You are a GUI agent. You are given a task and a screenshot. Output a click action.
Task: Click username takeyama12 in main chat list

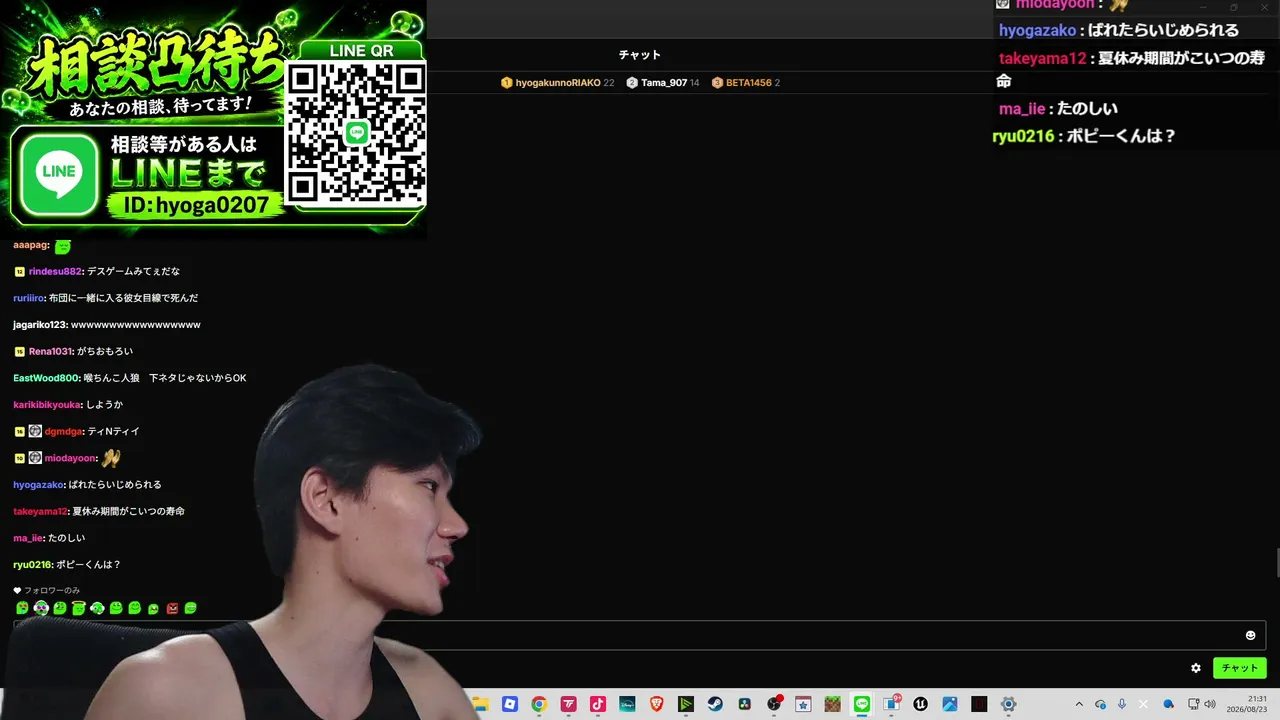coord(40,512)
